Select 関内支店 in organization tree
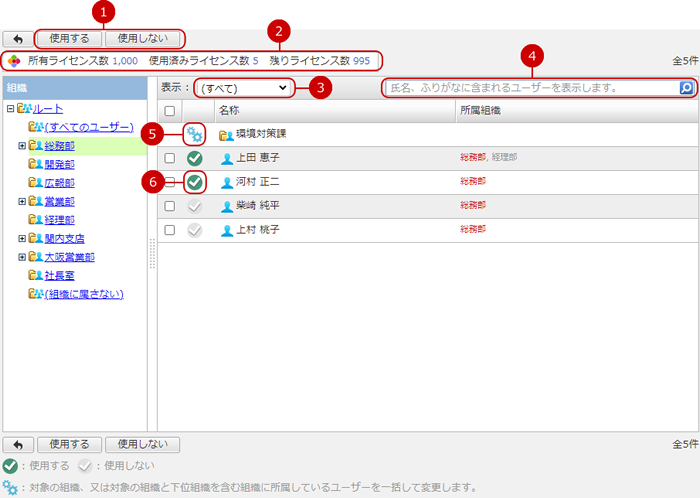This screenshot has width=700, height=498. [x=64, y=239]
